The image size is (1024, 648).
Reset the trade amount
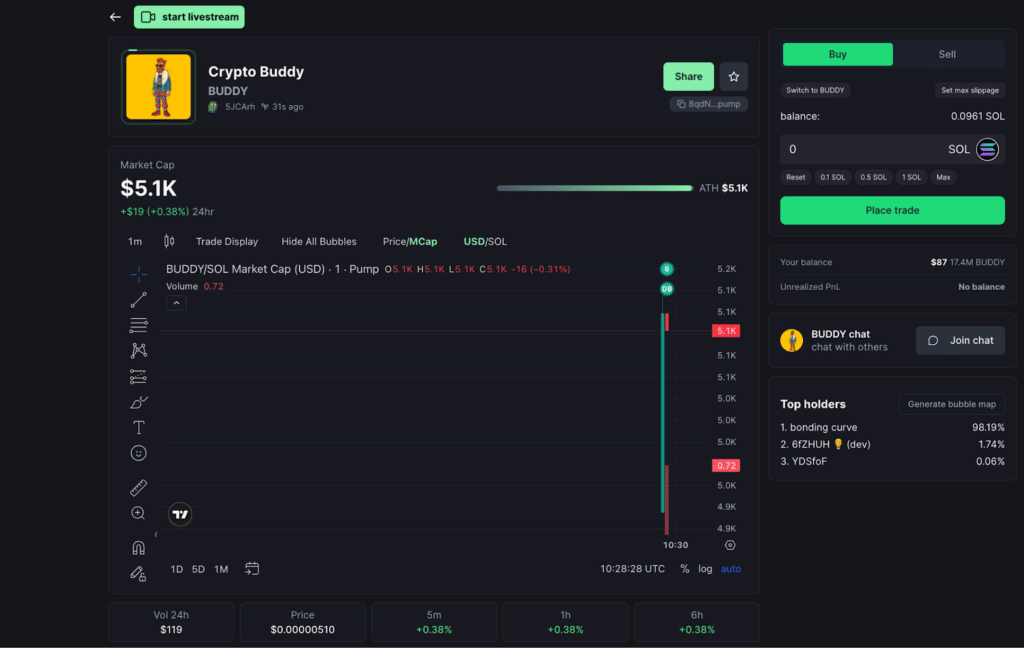pyautogui.click(x=795, y=177)
